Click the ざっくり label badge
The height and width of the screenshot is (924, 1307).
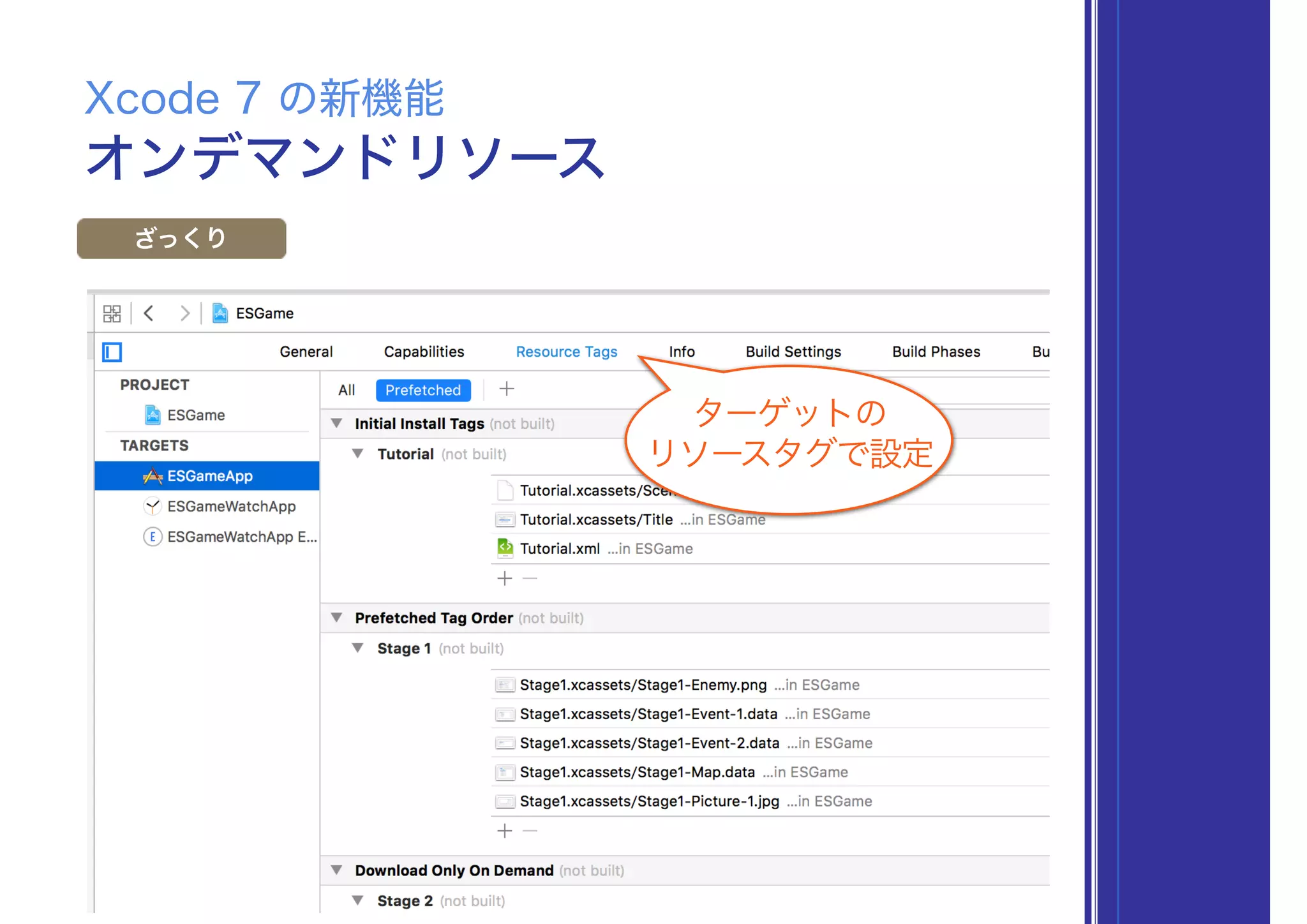[181, 238]
